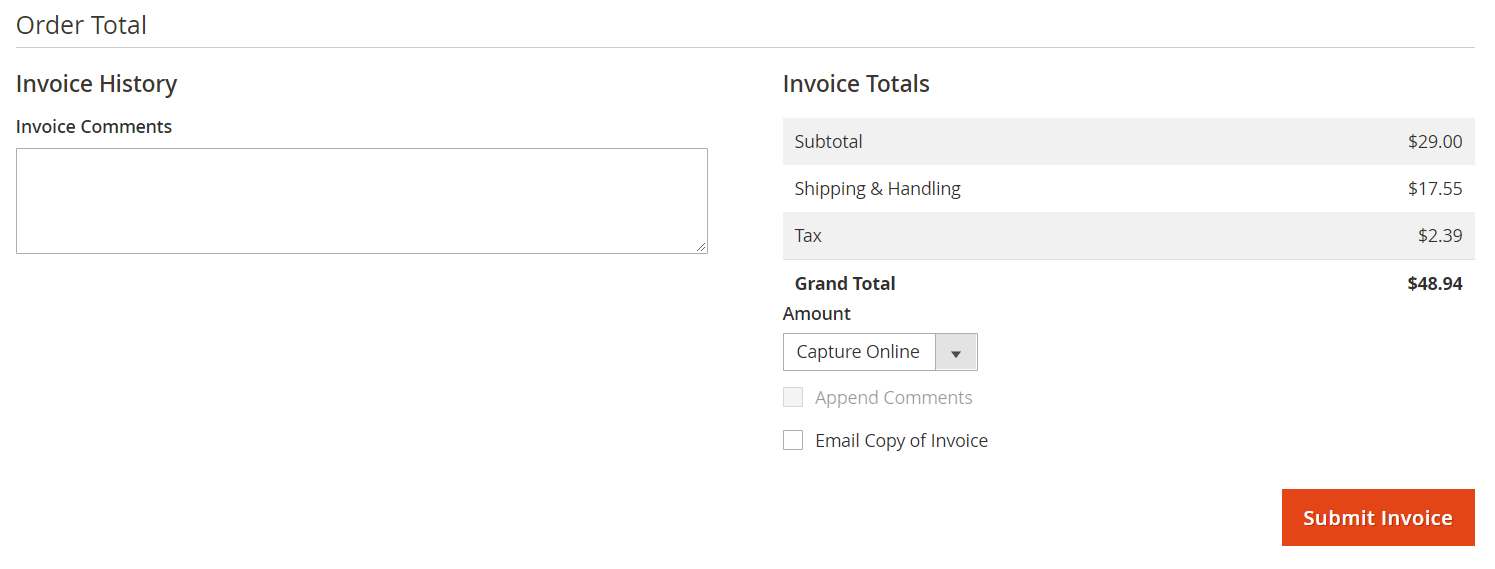1495x569 pixels.
Task: Open the Capture Online amount dropdown
Action: [x=880, y=352]
